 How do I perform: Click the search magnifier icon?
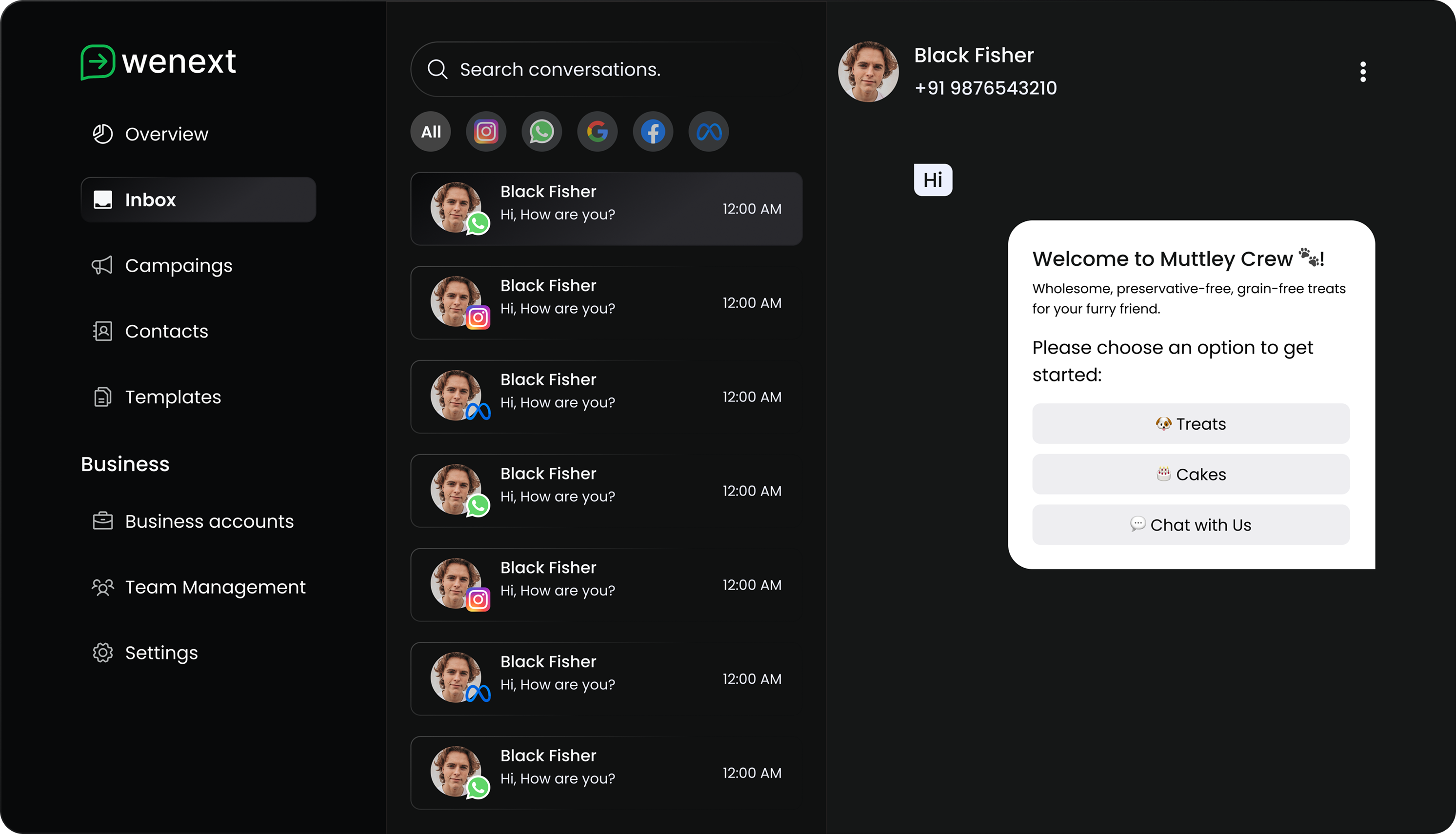point(438,69)
